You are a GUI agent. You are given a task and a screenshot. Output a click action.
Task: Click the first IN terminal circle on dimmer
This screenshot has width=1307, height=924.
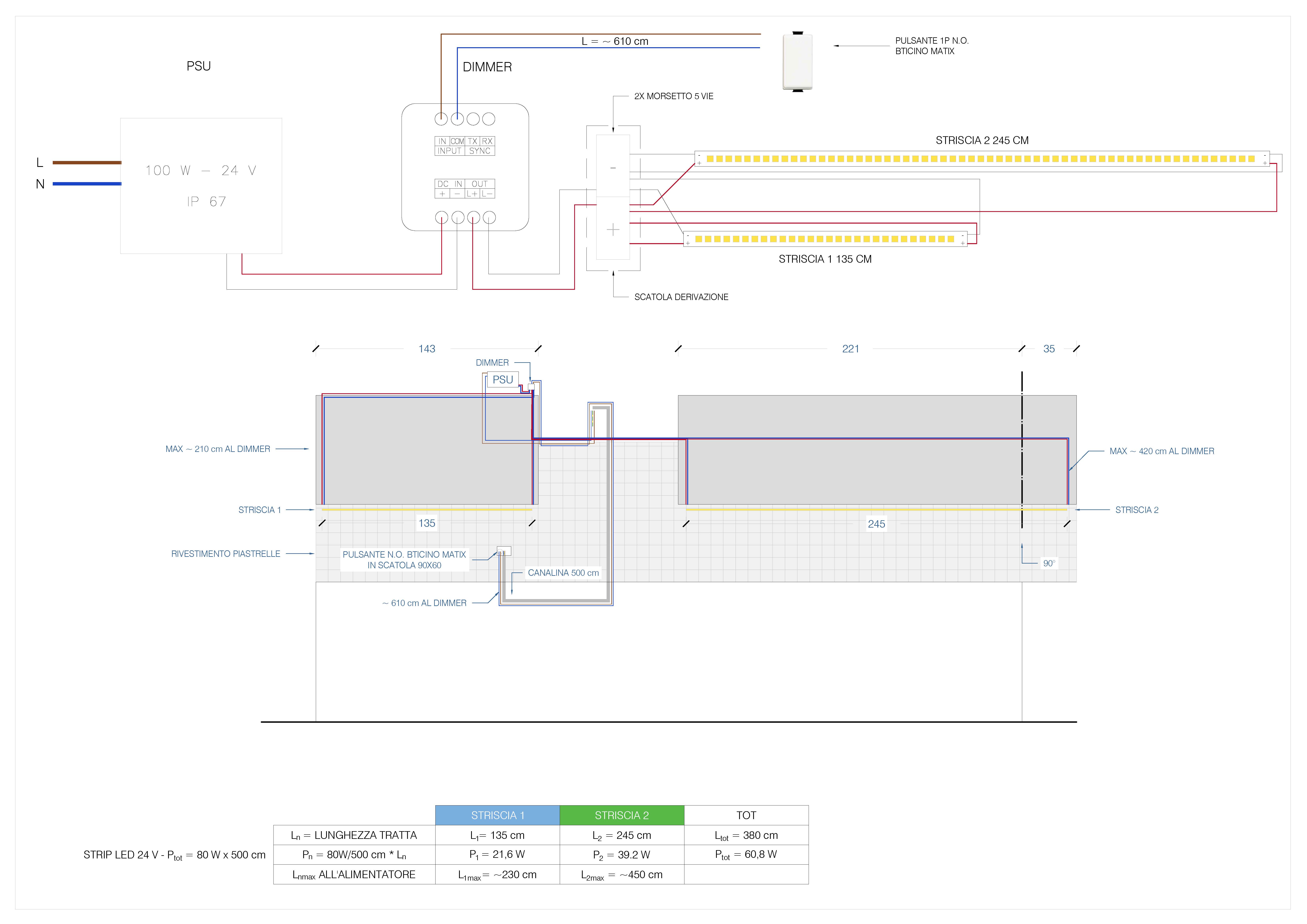click(x=441, y=119)
